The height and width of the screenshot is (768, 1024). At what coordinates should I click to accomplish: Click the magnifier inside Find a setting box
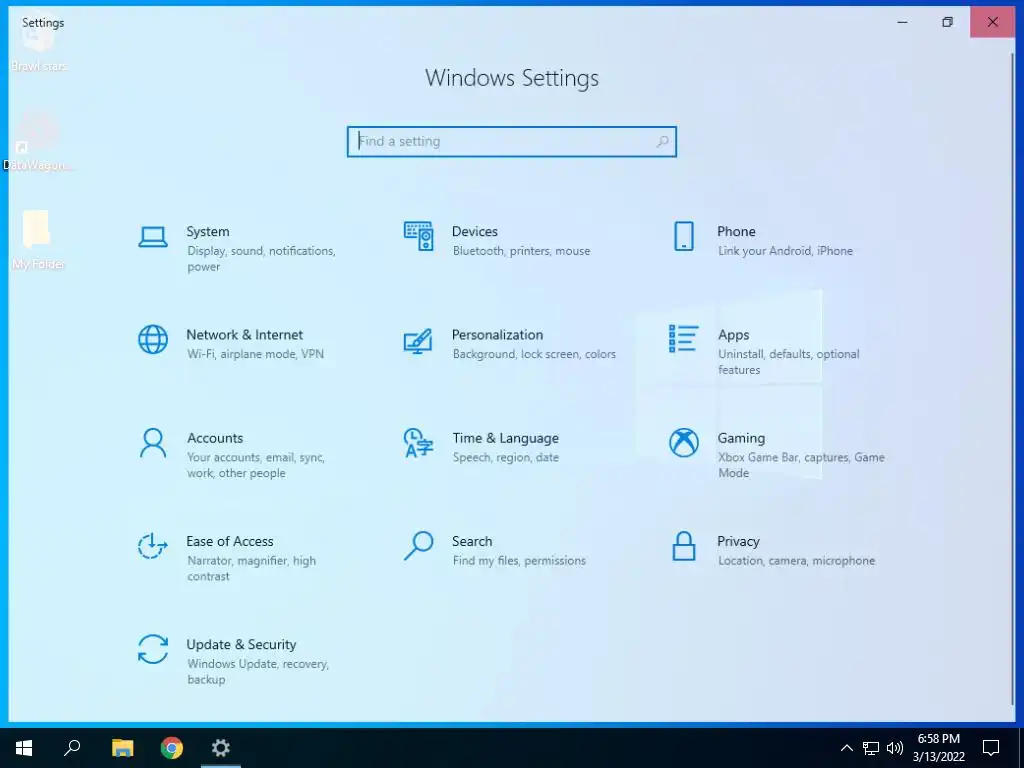click(662, 141)
